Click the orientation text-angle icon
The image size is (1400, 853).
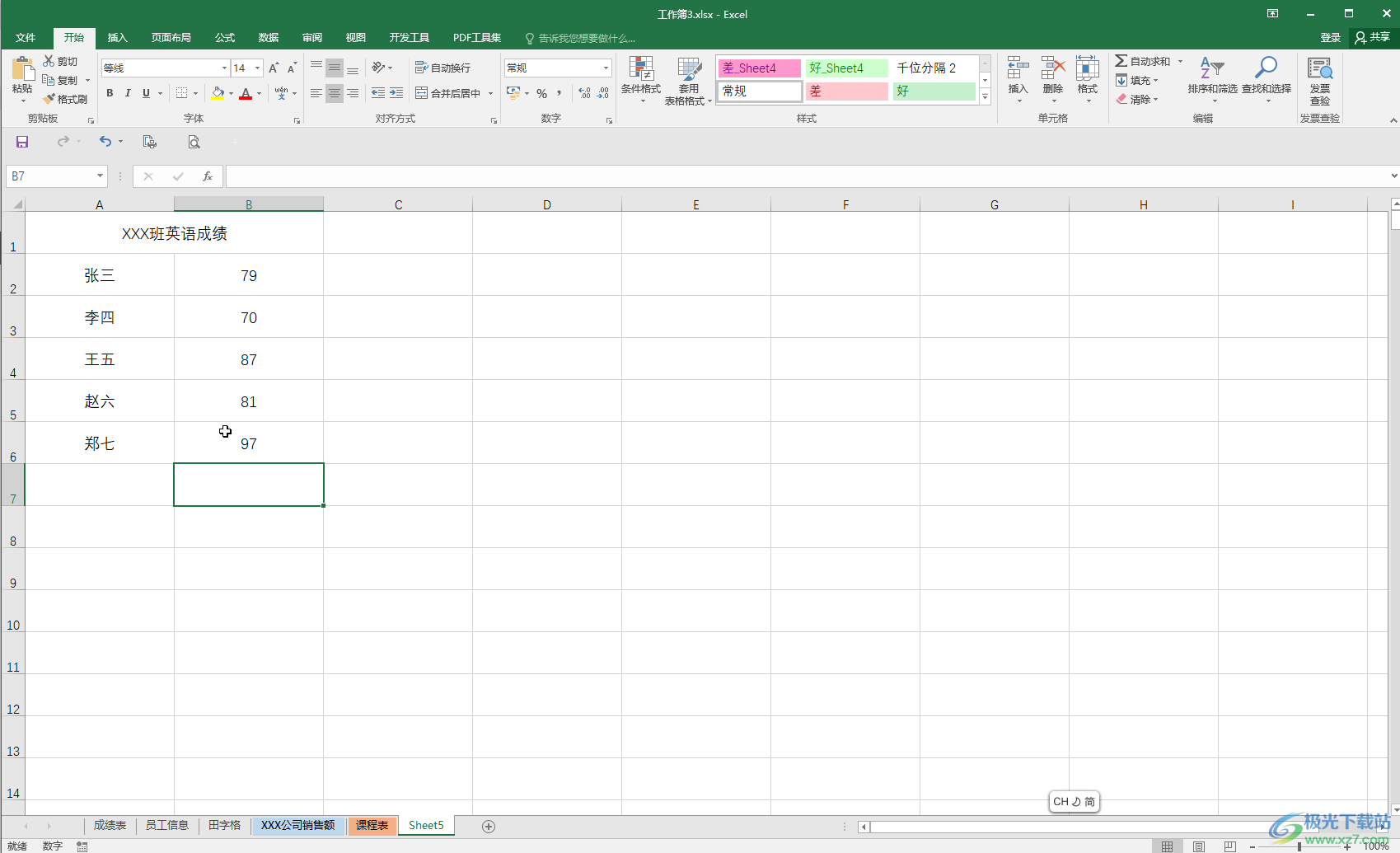coord(378,68)
